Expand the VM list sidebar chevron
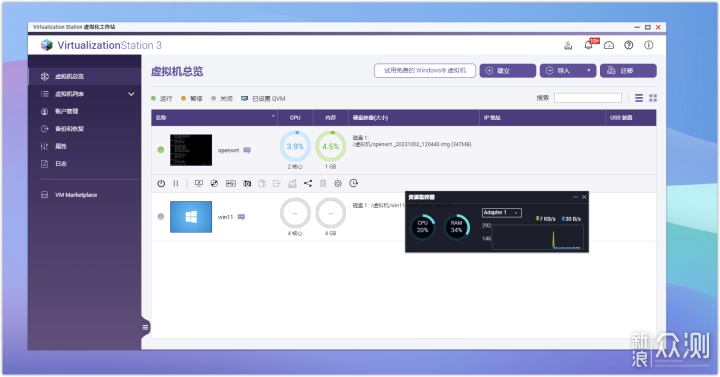Viewport: 720px width, 377px height. pos(131,94)
